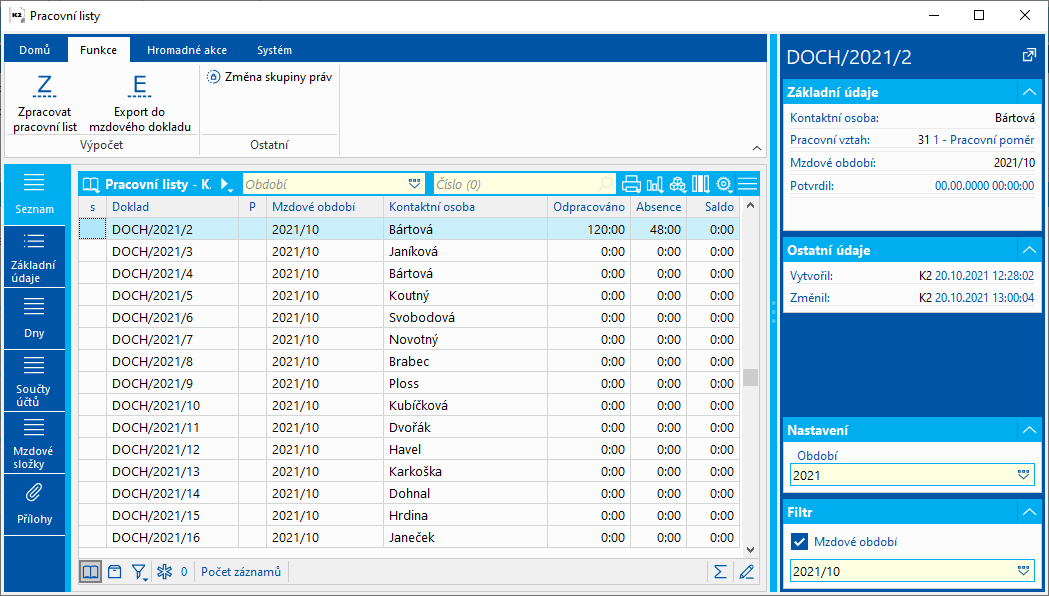Collapse the Filtr panel
Image resolution: width=1049 pixels, height=596 pixels.
1028,512
